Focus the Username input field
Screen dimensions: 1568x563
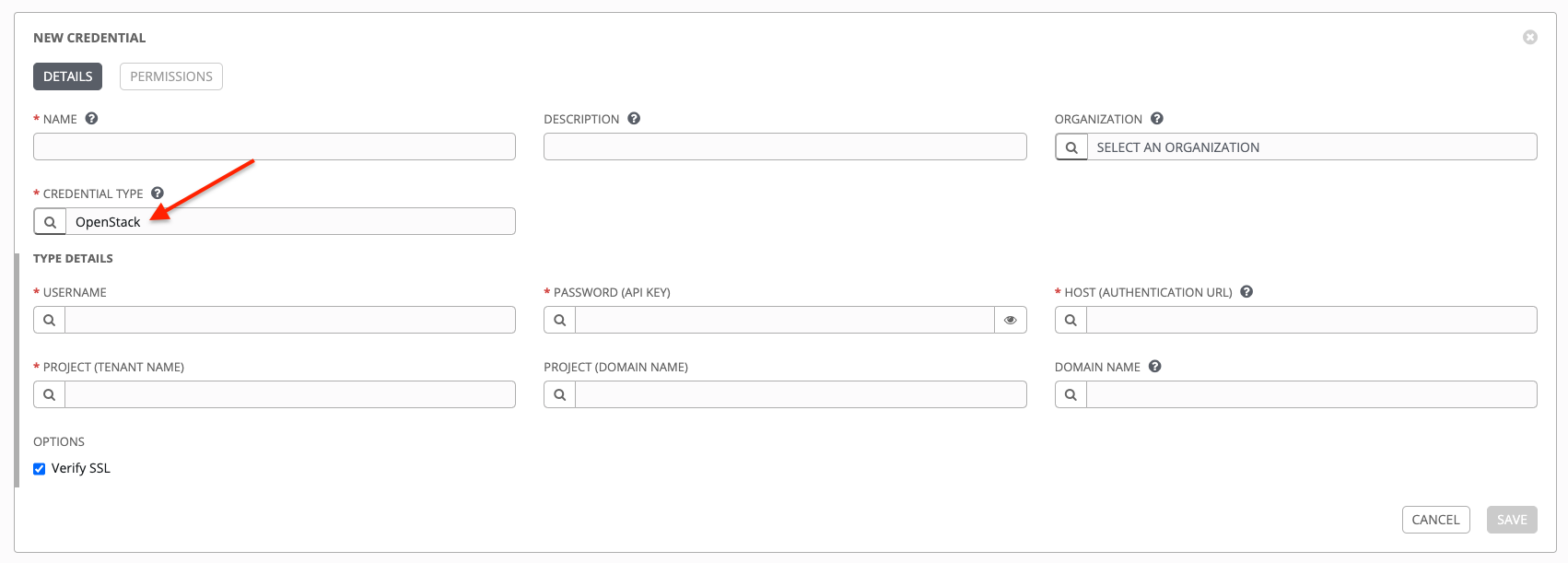point(290,320)
